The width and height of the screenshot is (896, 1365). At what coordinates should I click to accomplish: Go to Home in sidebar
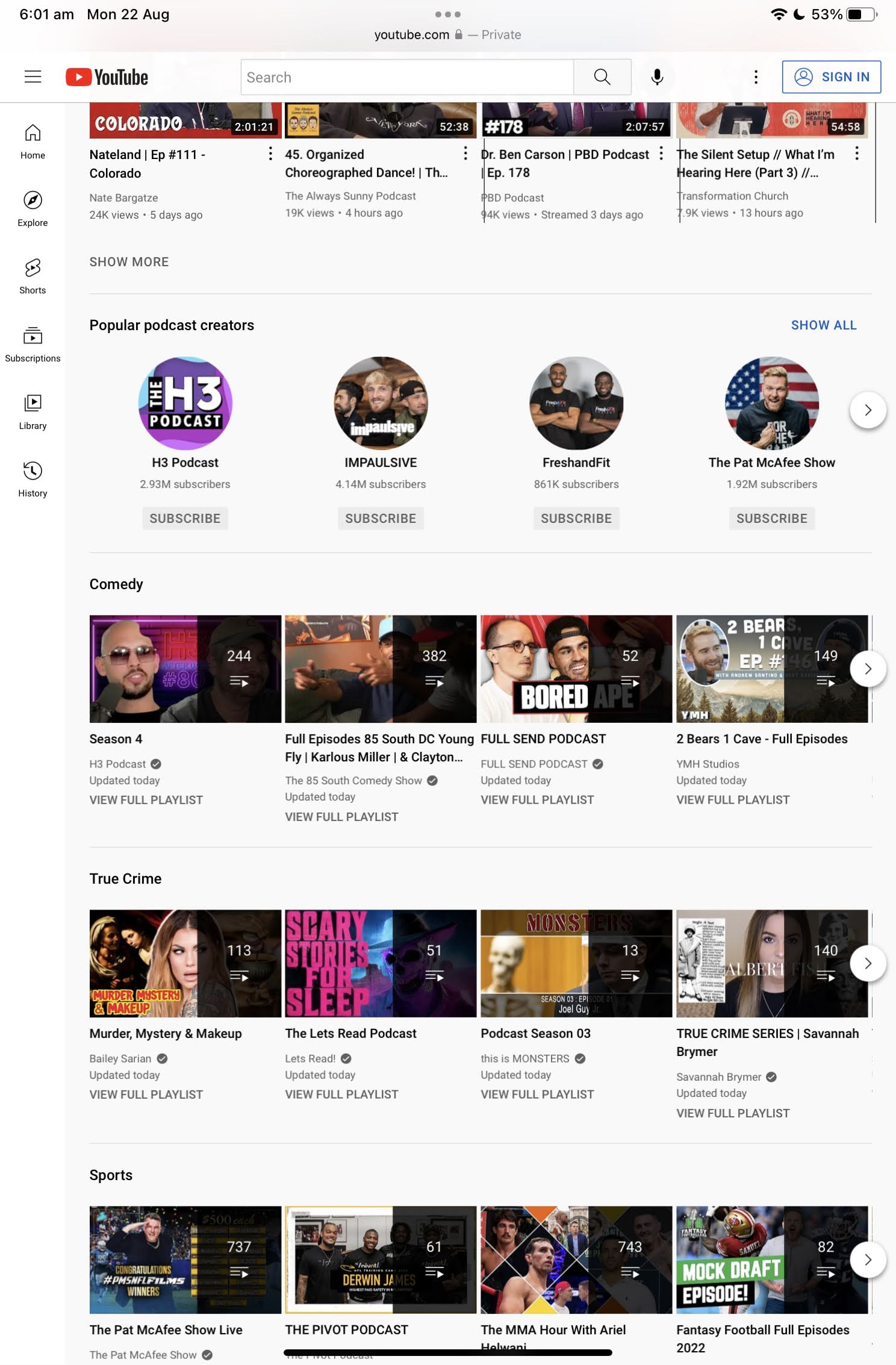[x=33, y=142]
